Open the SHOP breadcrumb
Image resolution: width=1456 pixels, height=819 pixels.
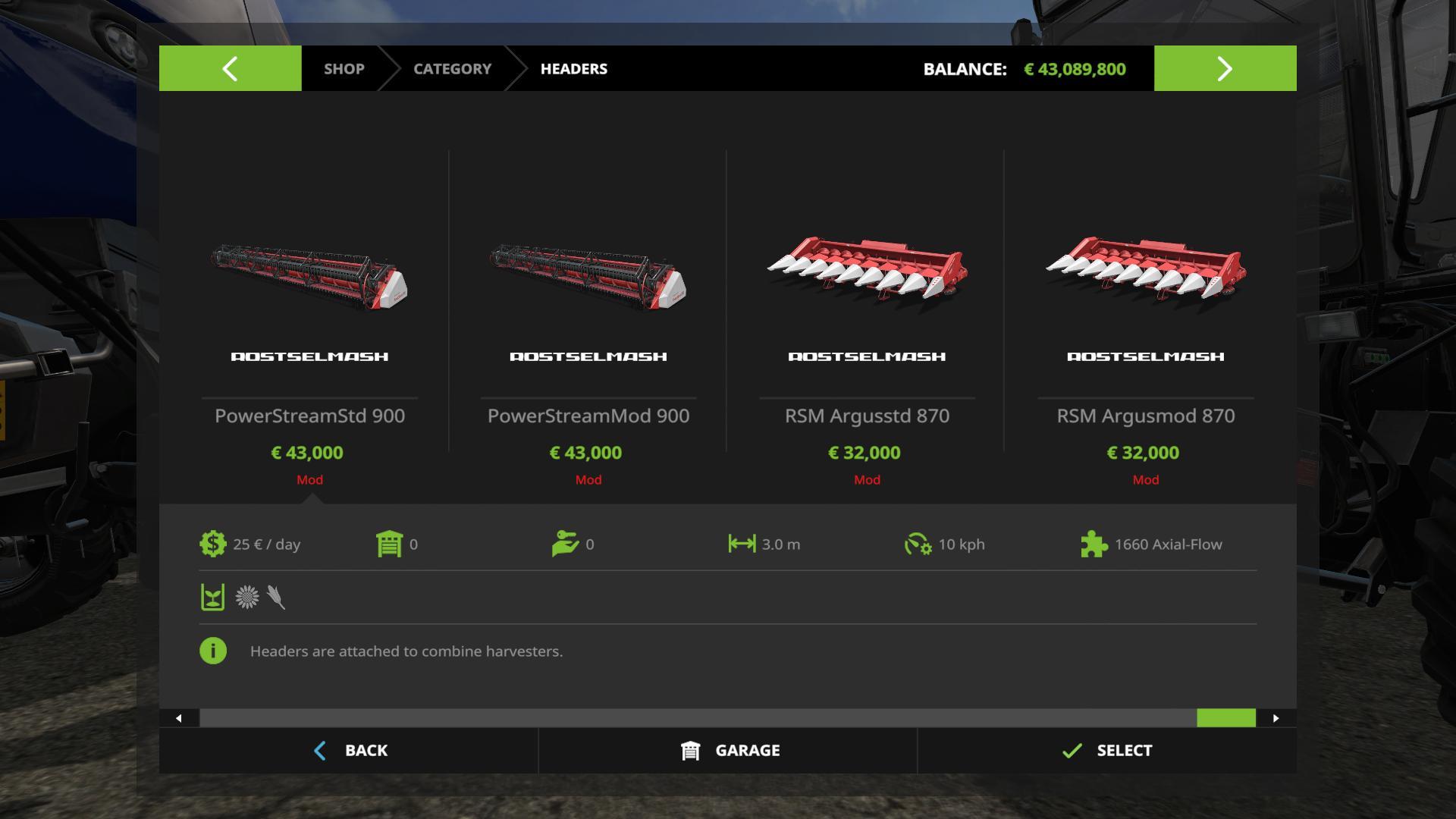click(x=344, y=68)
